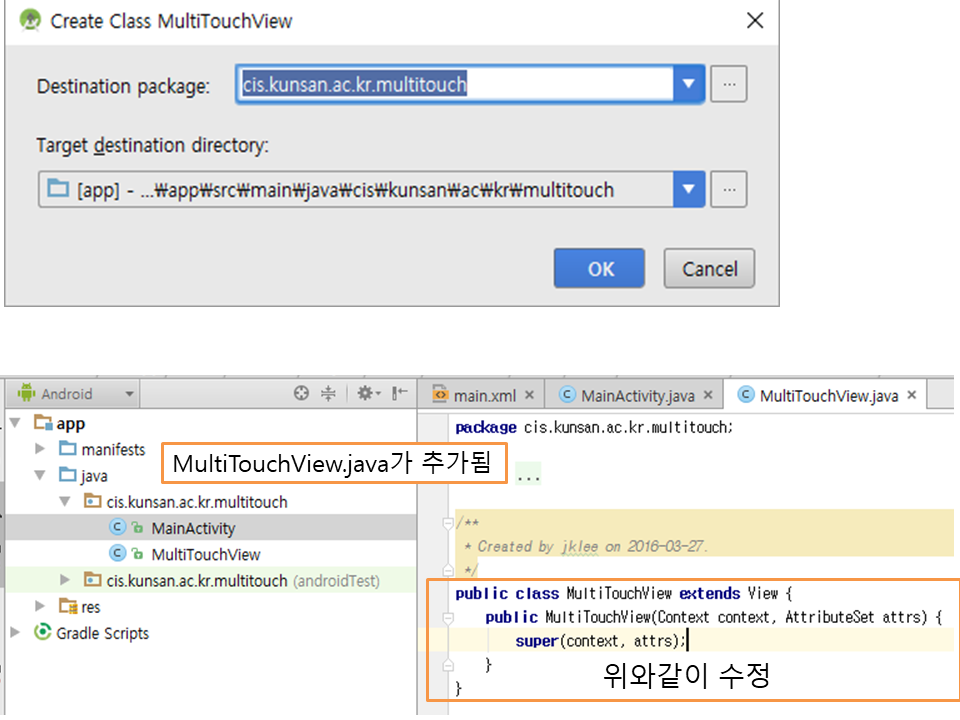Viewport: 960px width, 720px height.
Task: Open the Android project view selector
Action: coord(75,394)
